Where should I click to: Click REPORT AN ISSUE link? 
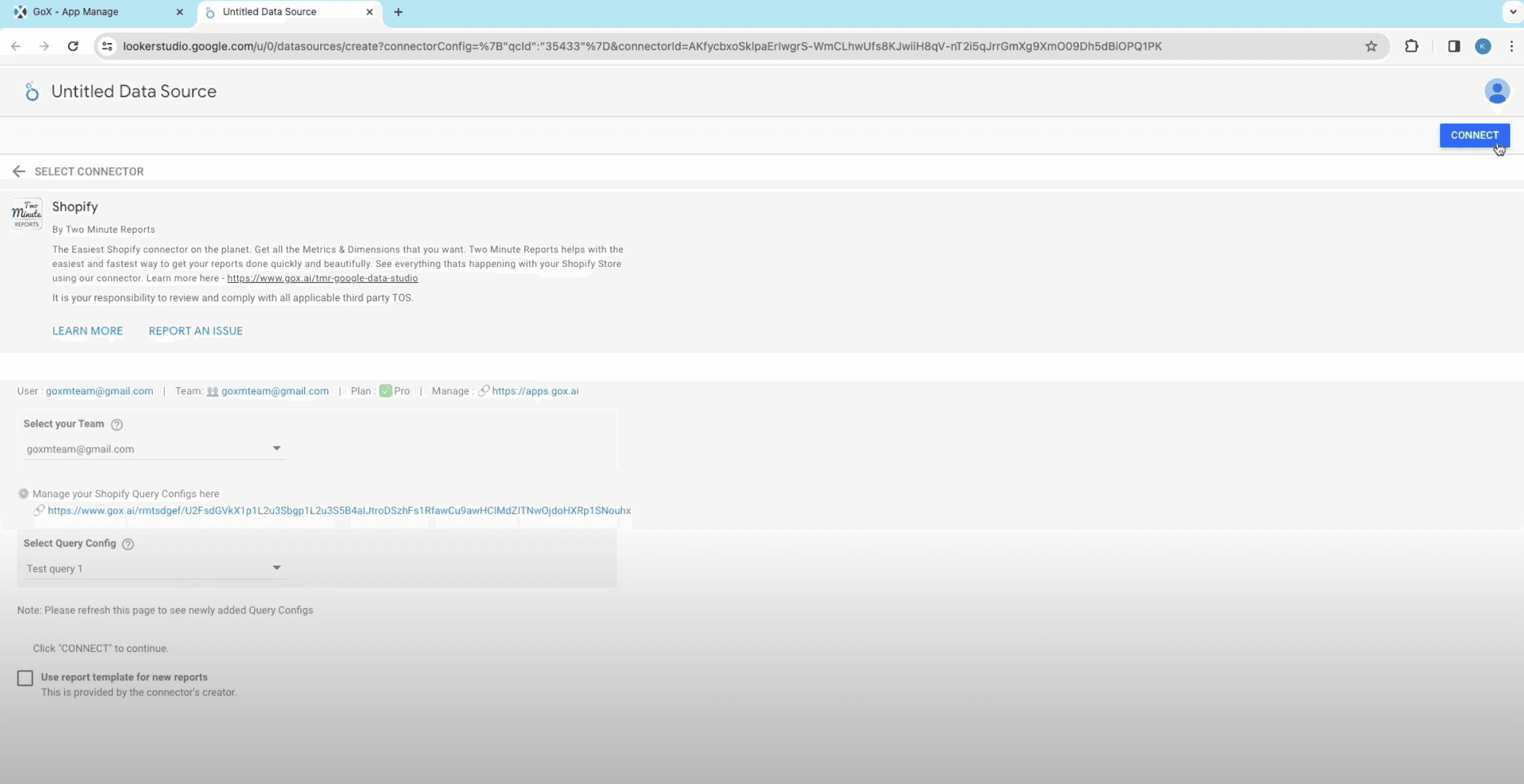[x=196, y=331]
